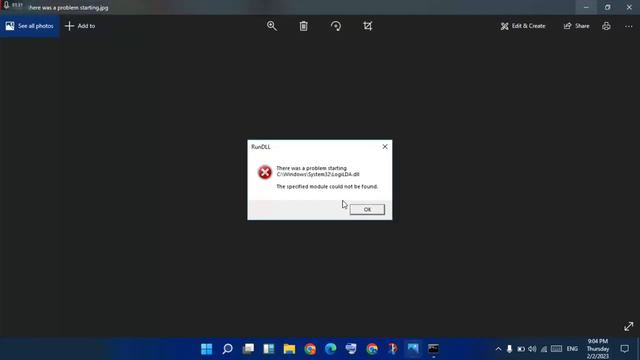Screen dimensions: 640x360
Task: Open volume control from the tray
Action: pyautogui.click(x=532, y=349)
